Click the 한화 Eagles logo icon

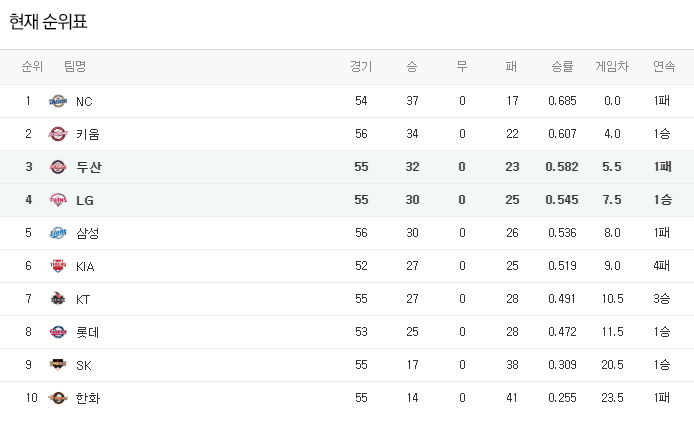(x=58, y=398)
